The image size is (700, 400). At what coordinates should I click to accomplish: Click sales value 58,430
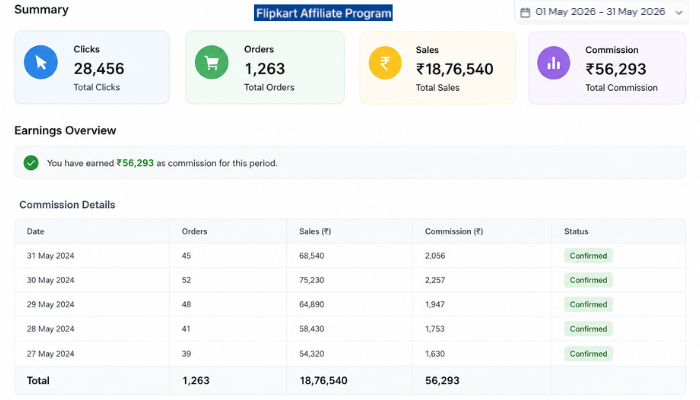click(312, 329)
